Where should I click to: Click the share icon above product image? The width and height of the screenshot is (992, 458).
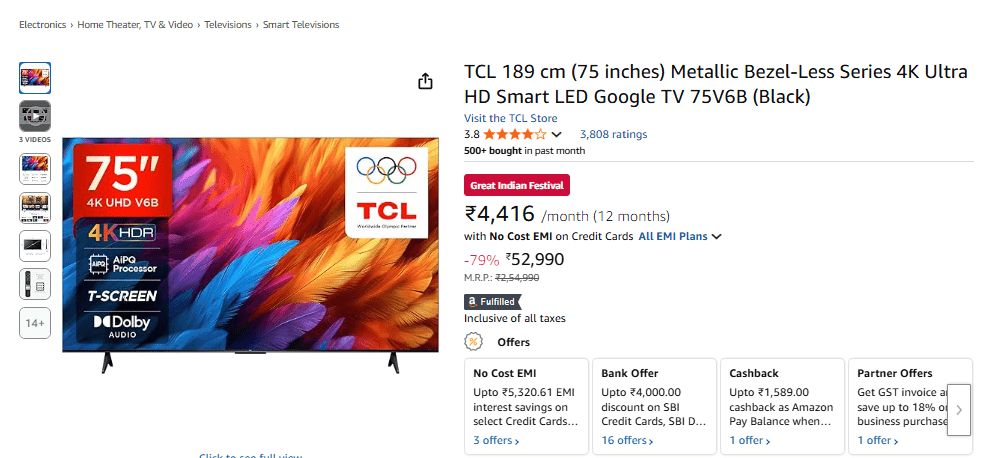point(425,81)
